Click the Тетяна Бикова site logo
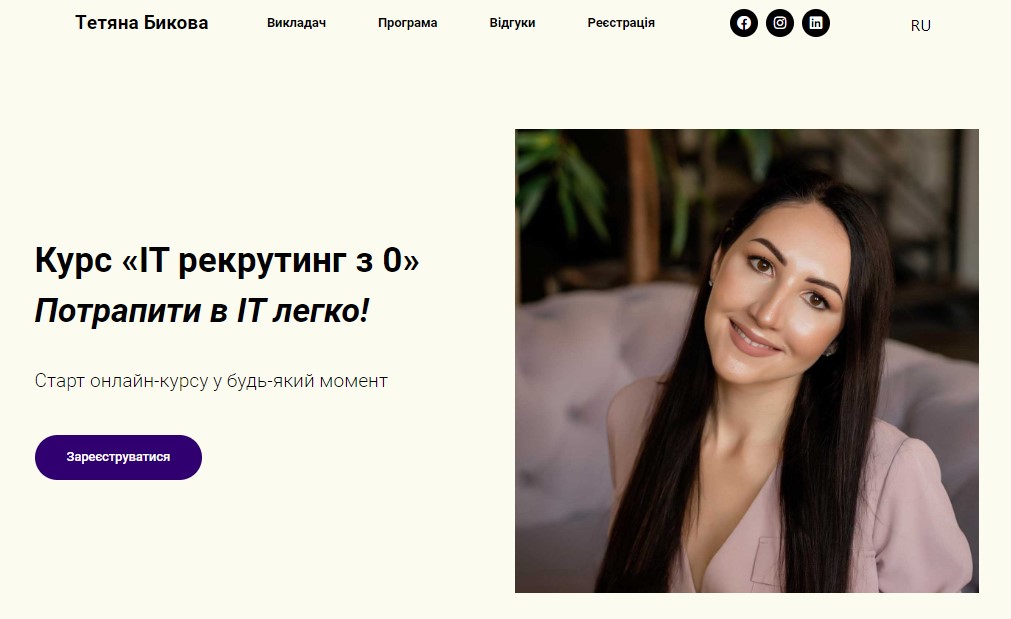Viewport: 1011px width, 619px height. pyautogui.click(x=142, y=23)
